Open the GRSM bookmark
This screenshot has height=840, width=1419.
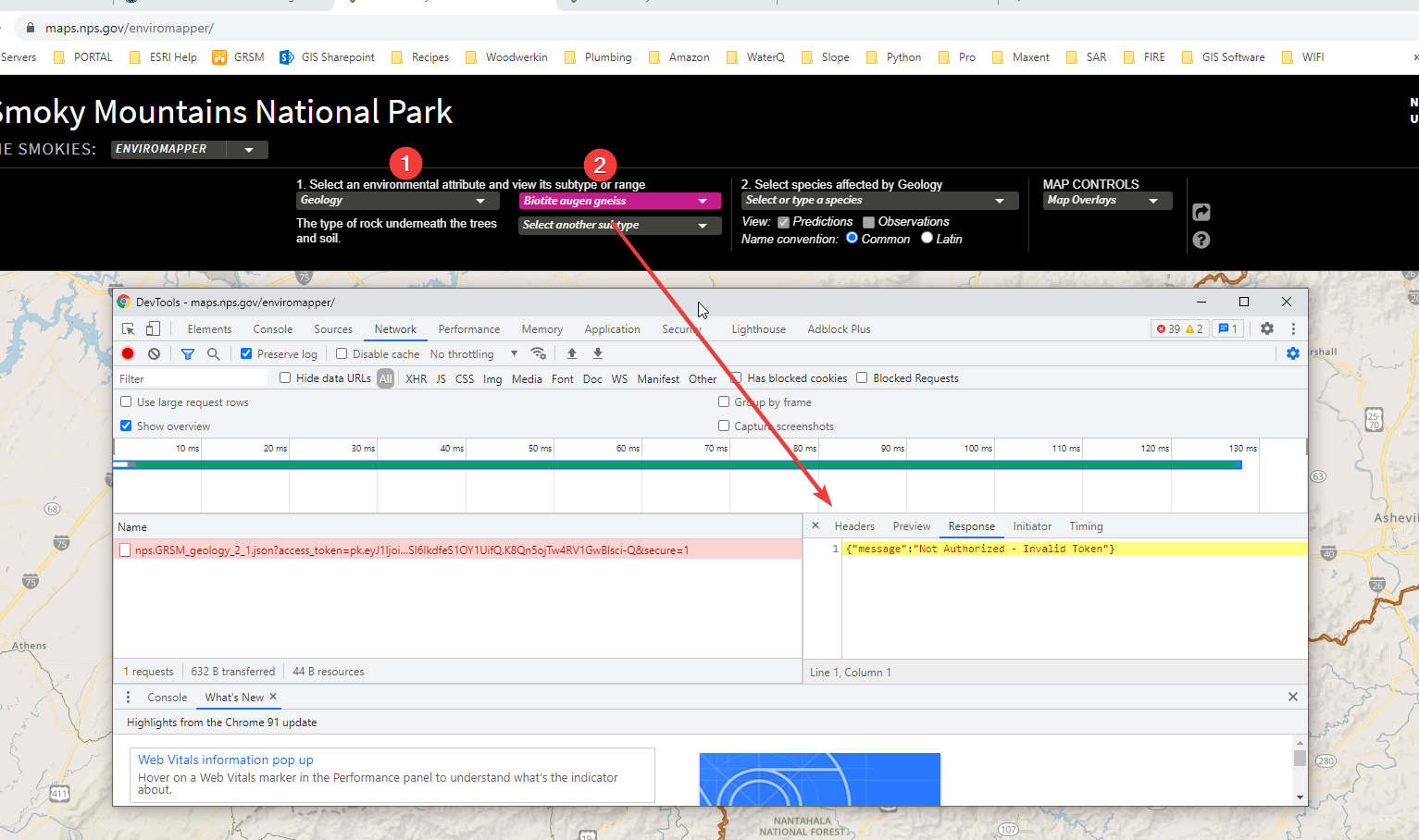[x=247, y=56]
